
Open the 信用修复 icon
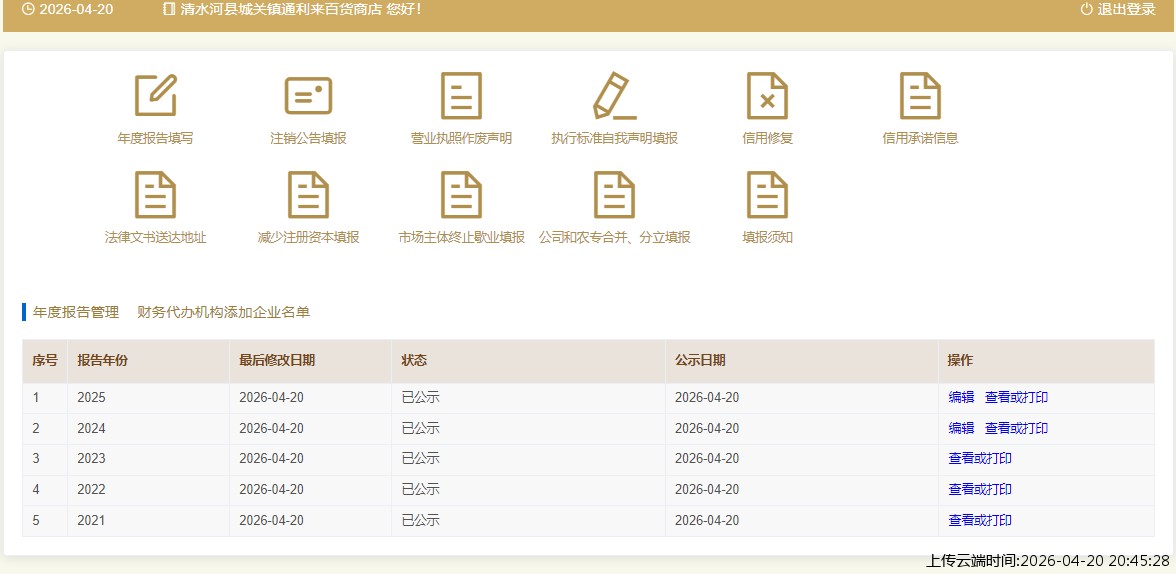(x=767, y=96)
